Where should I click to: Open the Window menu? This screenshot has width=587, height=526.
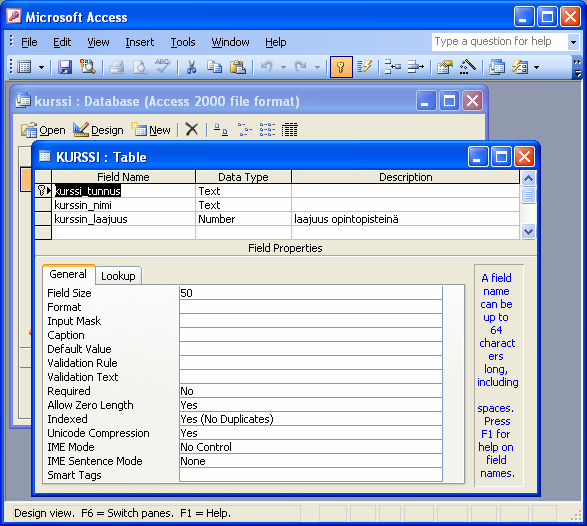(230, 42)
